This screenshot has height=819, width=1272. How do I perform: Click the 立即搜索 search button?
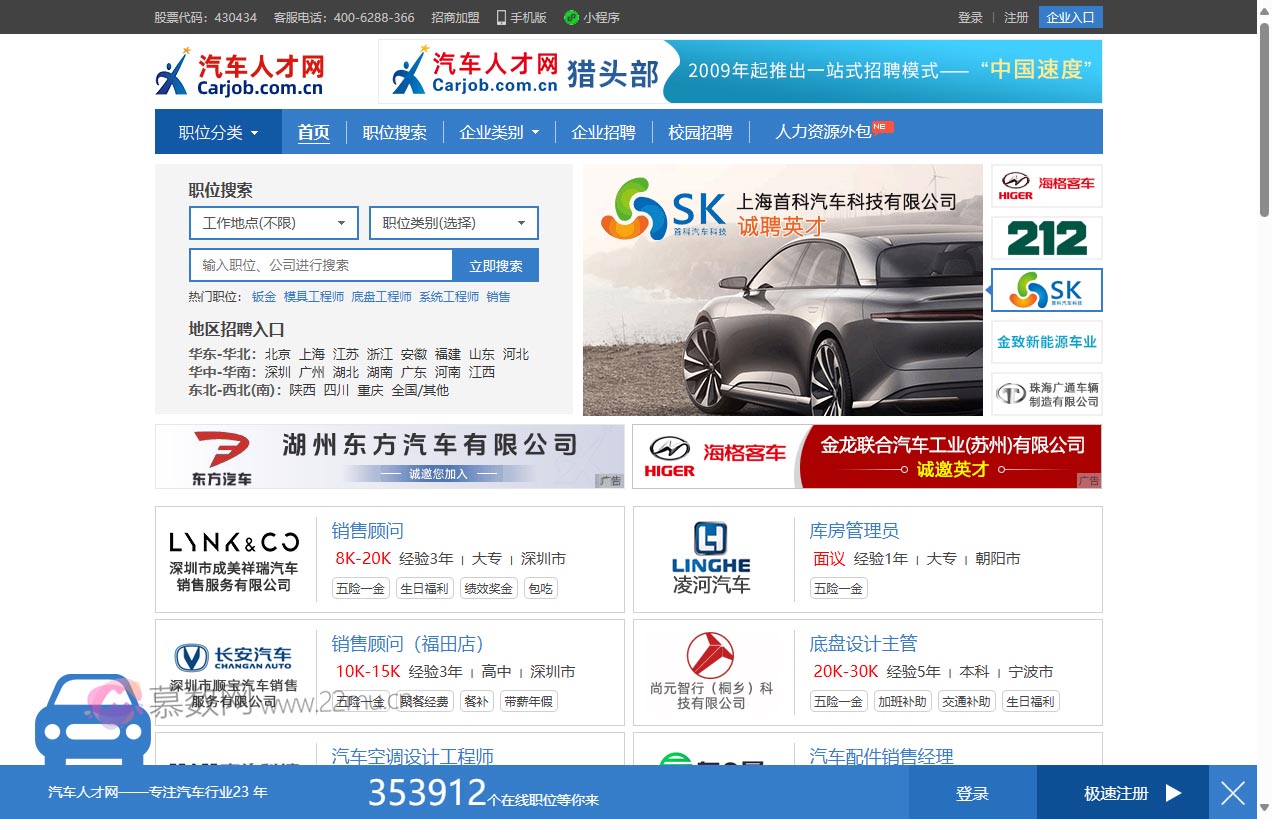495,264
